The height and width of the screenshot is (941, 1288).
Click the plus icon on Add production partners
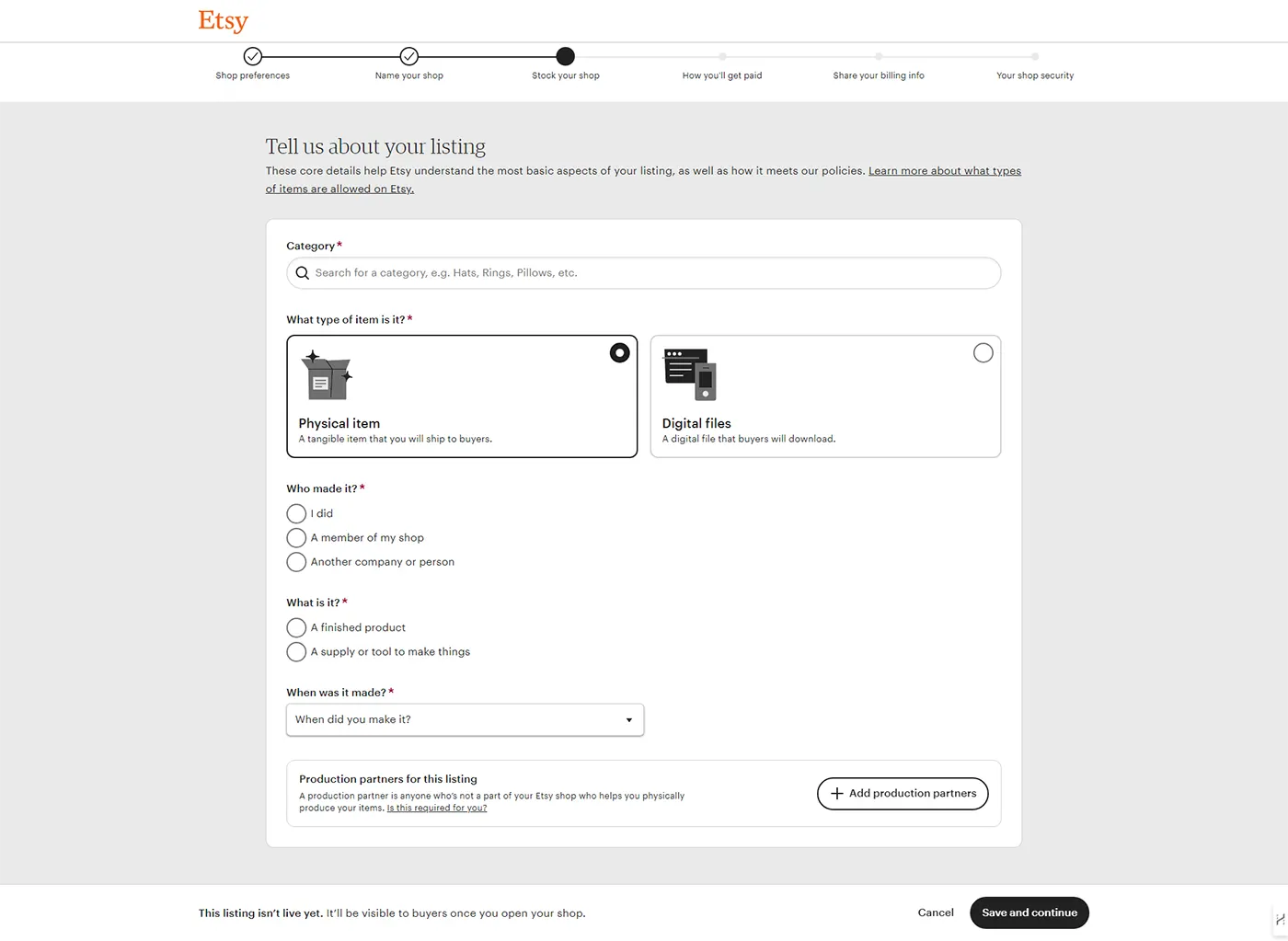tap(837, 794)
